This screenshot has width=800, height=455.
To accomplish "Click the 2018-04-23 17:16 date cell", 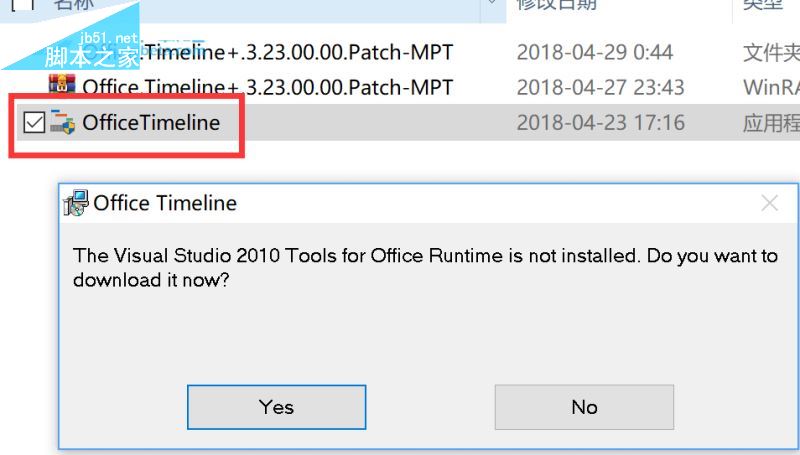I will pos(601,122).
